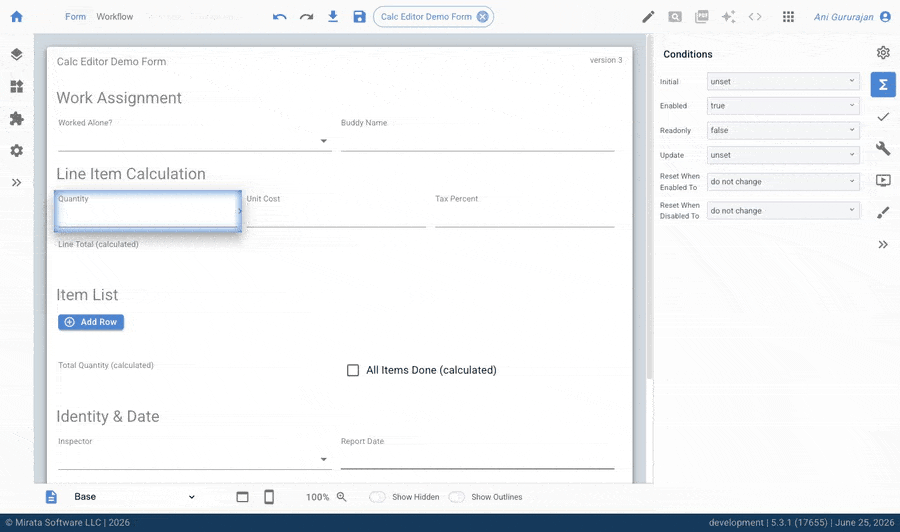Open the play-screen preview icon
This screenshot has width=900, height=532.
point(883,181)
